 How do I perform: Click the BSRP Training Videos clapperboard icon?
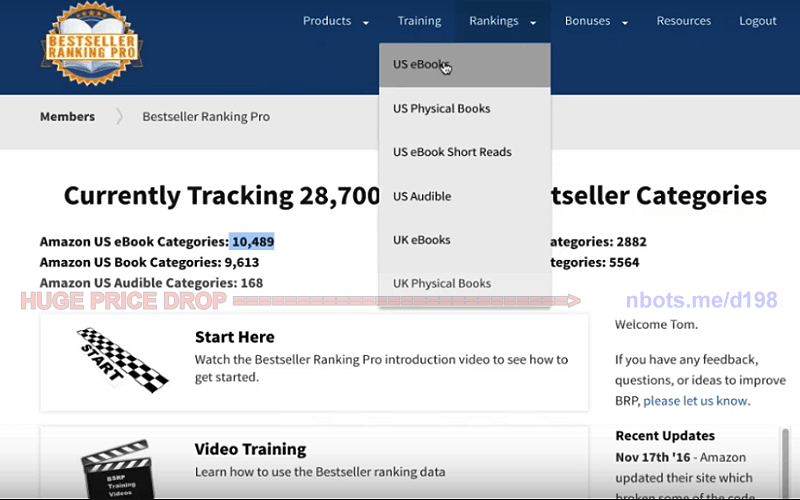118,469
